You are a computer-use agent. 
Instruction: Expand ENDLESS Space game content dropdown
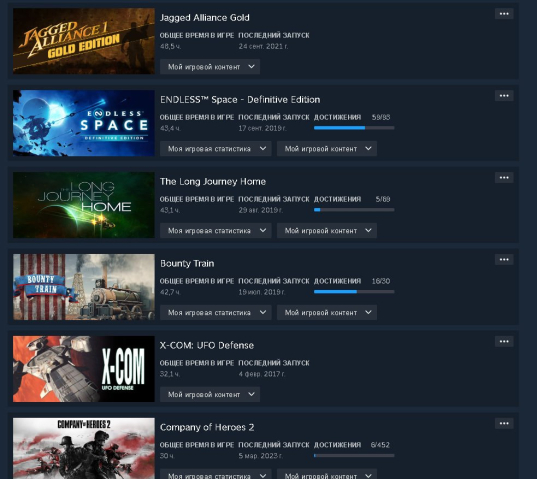tap(327, 149)
